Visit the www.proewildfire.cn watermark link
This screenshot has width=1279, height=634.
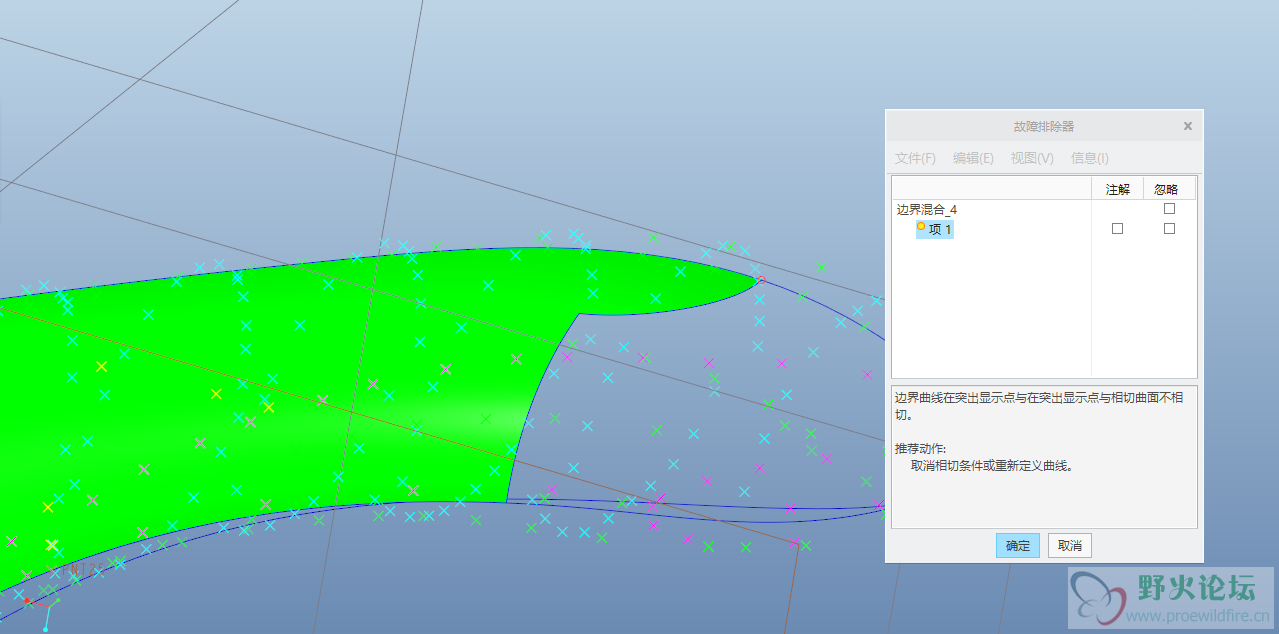(x=1198, y=615)
